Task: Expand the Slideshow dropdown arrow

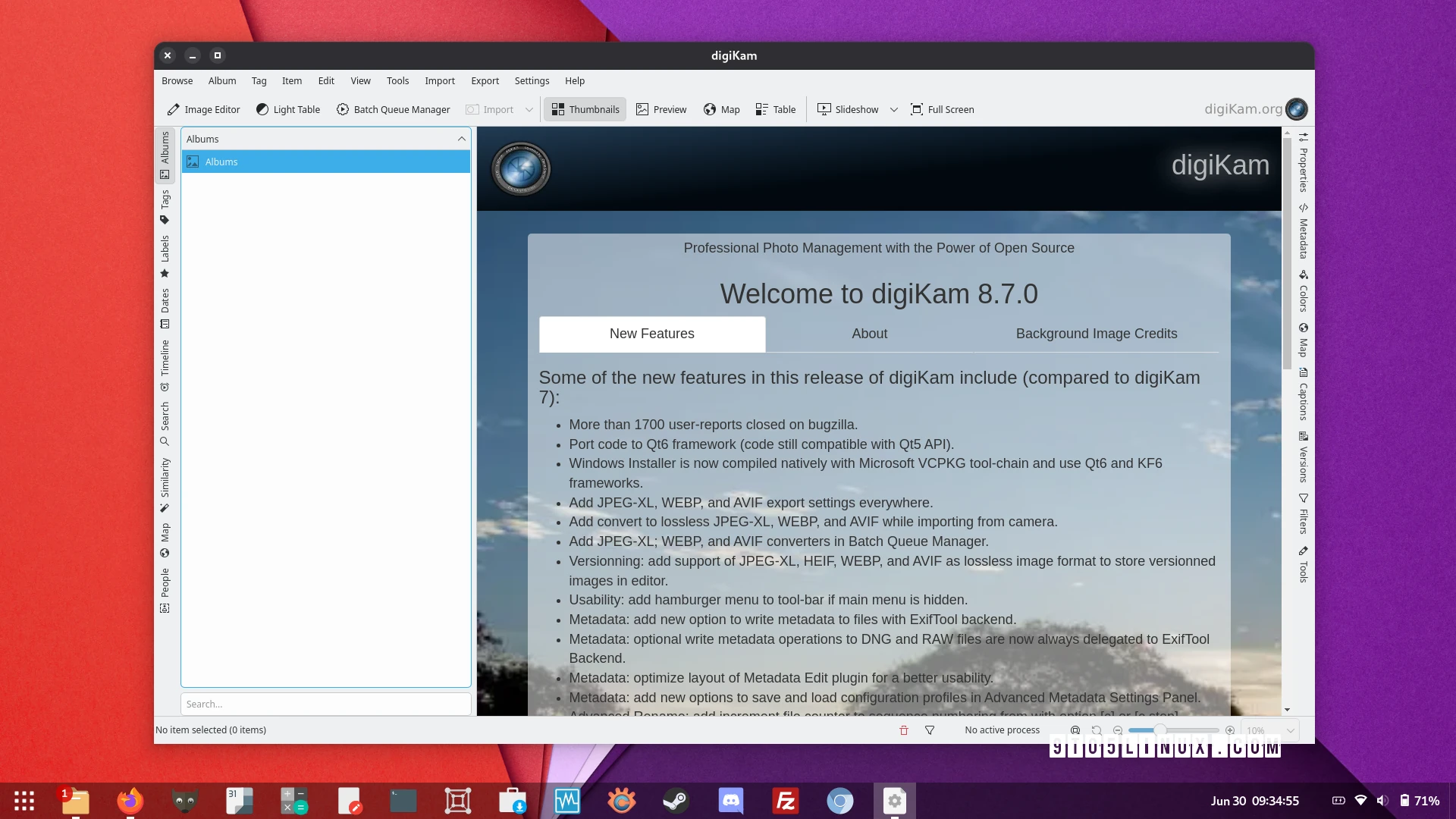Action: 894,109
